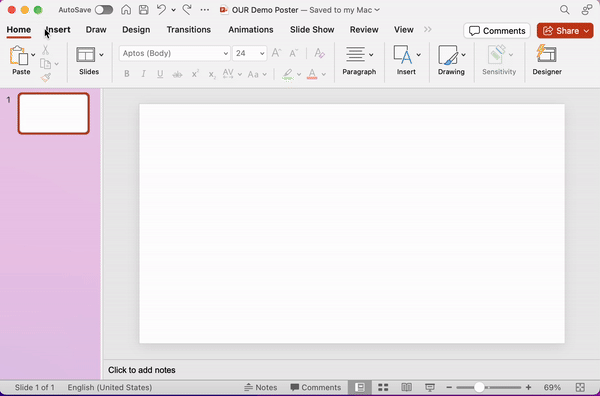Image resolution: width=600 pixels, height=396 pixels.
Task: Expand the Copy options arrow
Action: (57, 64)
